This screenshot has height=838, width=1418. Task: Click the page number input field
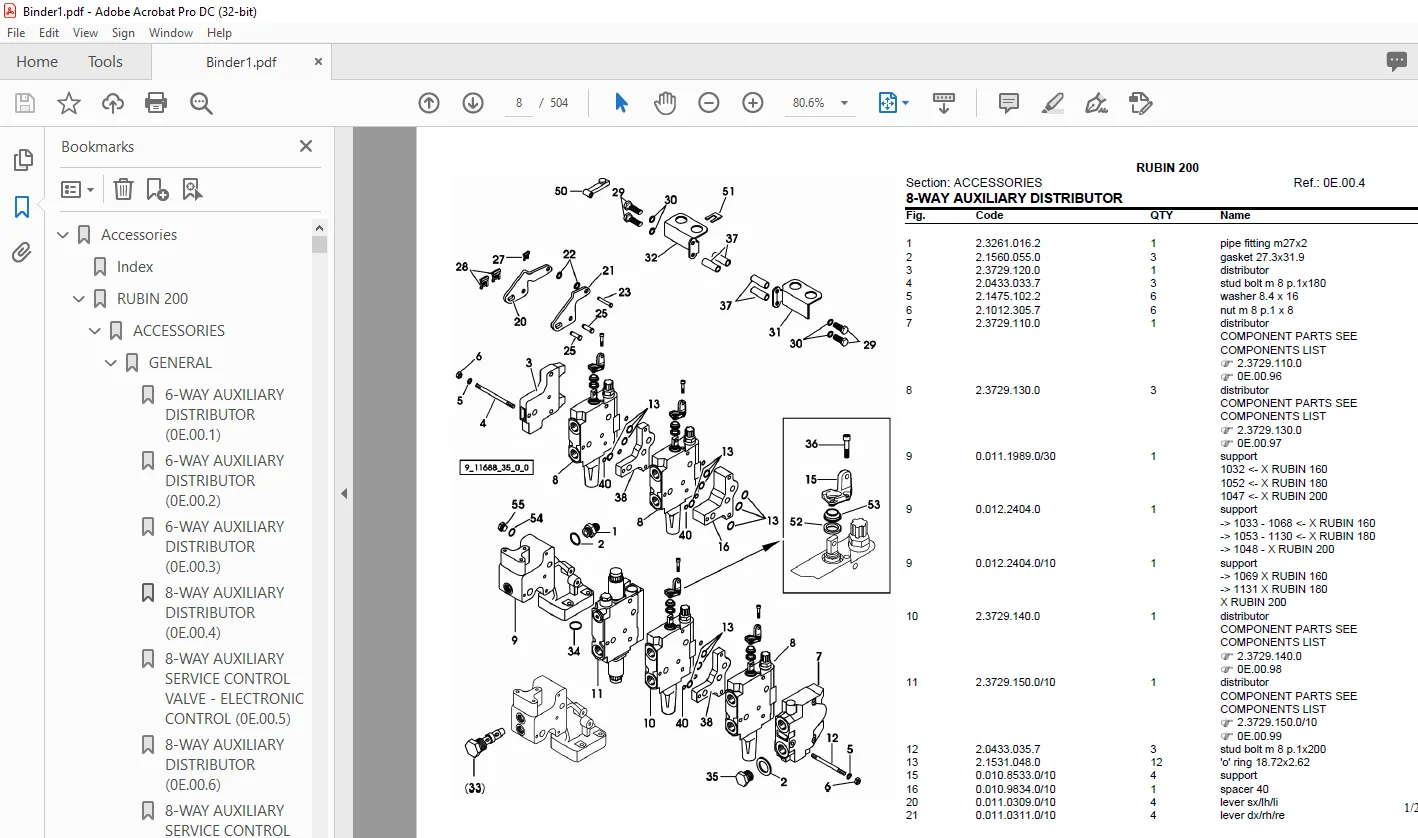click(x=519, y=103)
